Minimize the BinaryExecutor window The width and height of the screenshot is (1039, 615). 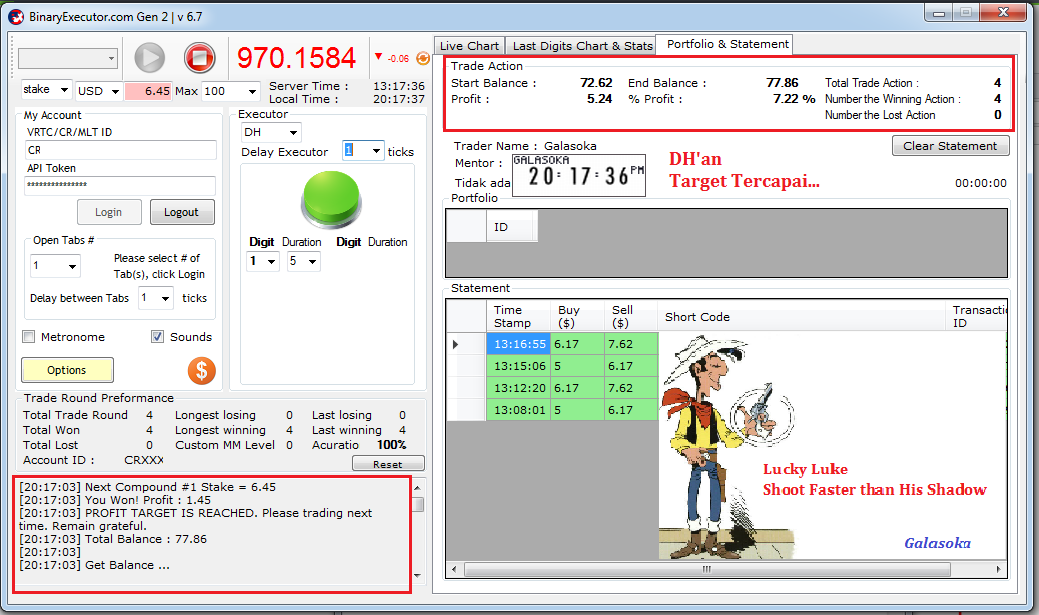click(938, 13)
